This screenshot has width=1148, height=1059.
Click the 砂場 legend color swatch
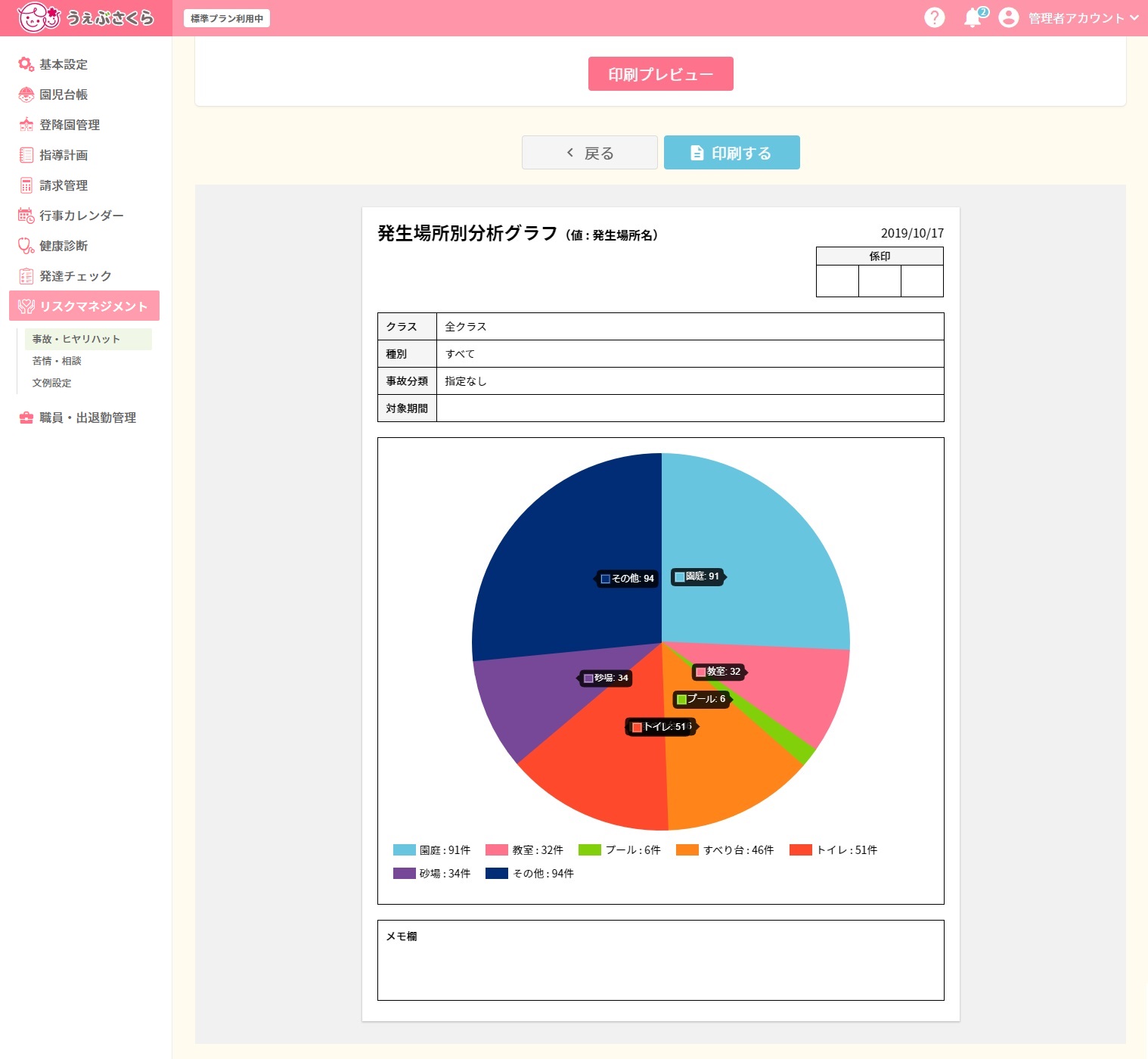[405, 874]
